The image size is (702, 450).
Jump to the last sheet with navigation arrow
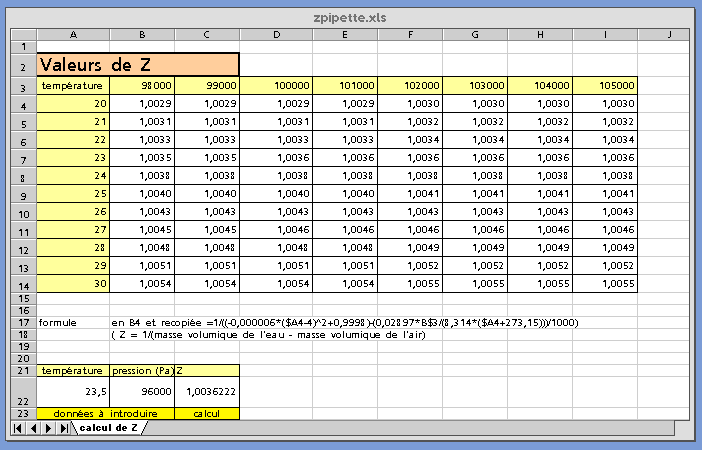coord(64,428)
